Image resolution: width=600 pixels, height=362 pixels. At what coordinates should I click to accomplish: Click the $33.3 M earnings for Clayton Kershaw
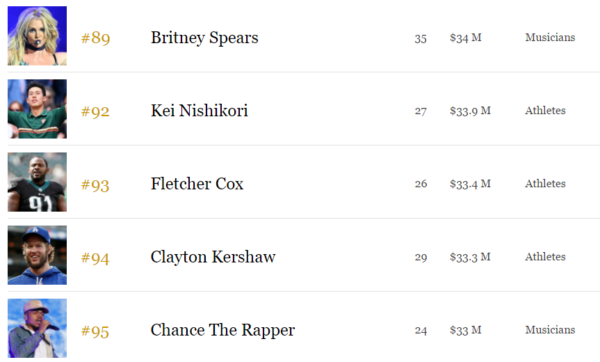tap(470, 257)
